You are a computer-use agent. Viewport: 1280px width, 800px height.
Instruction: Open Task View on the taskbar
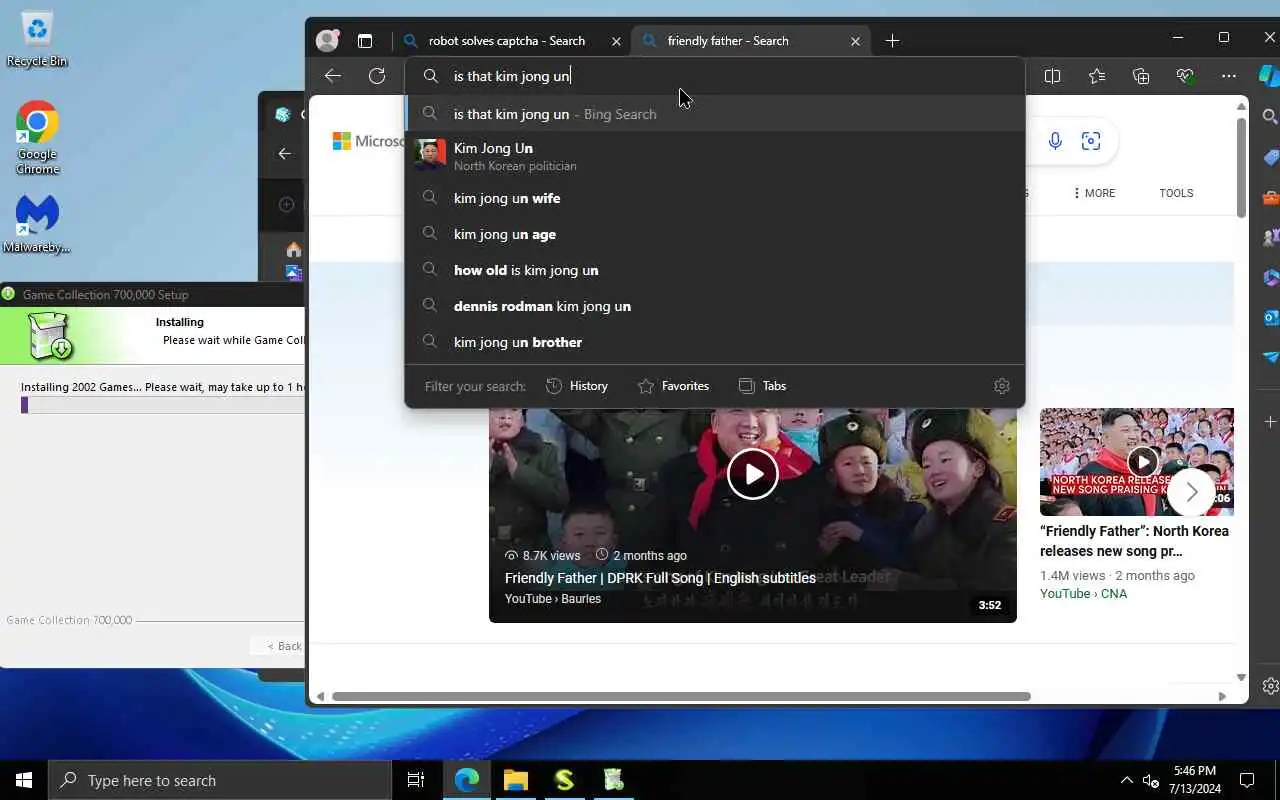click(x=416, y=780)
